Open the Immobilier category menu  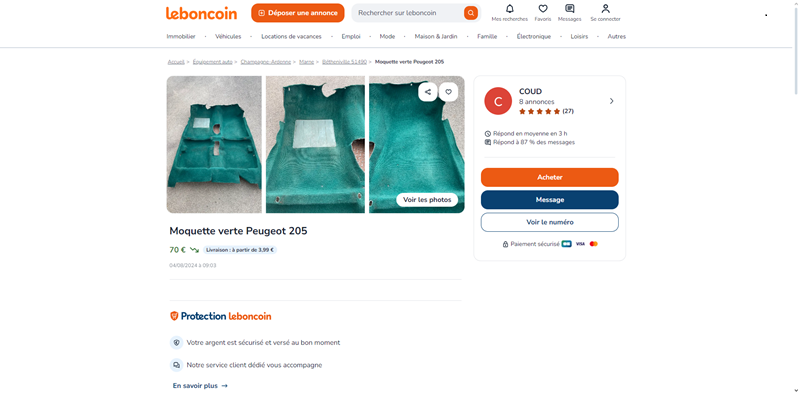click(181, 37)
